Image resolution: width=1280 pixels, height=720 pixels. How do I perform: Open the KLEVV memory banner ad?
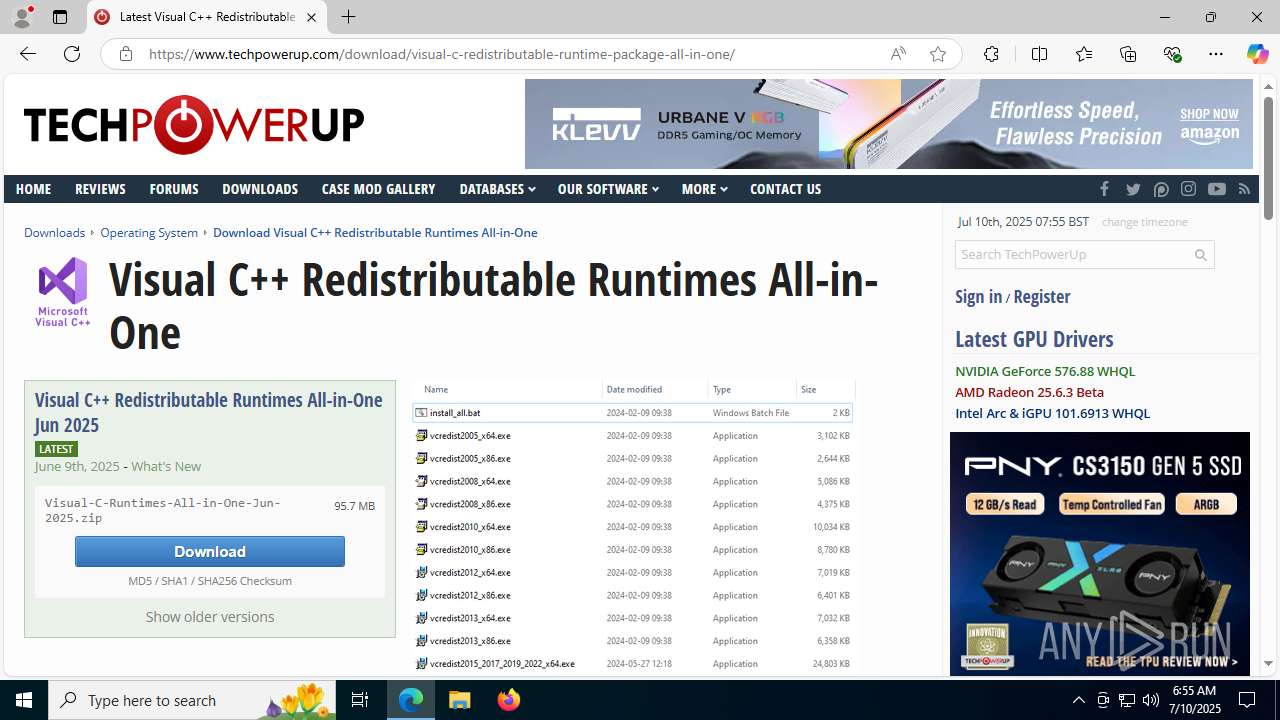coord(888,124)
